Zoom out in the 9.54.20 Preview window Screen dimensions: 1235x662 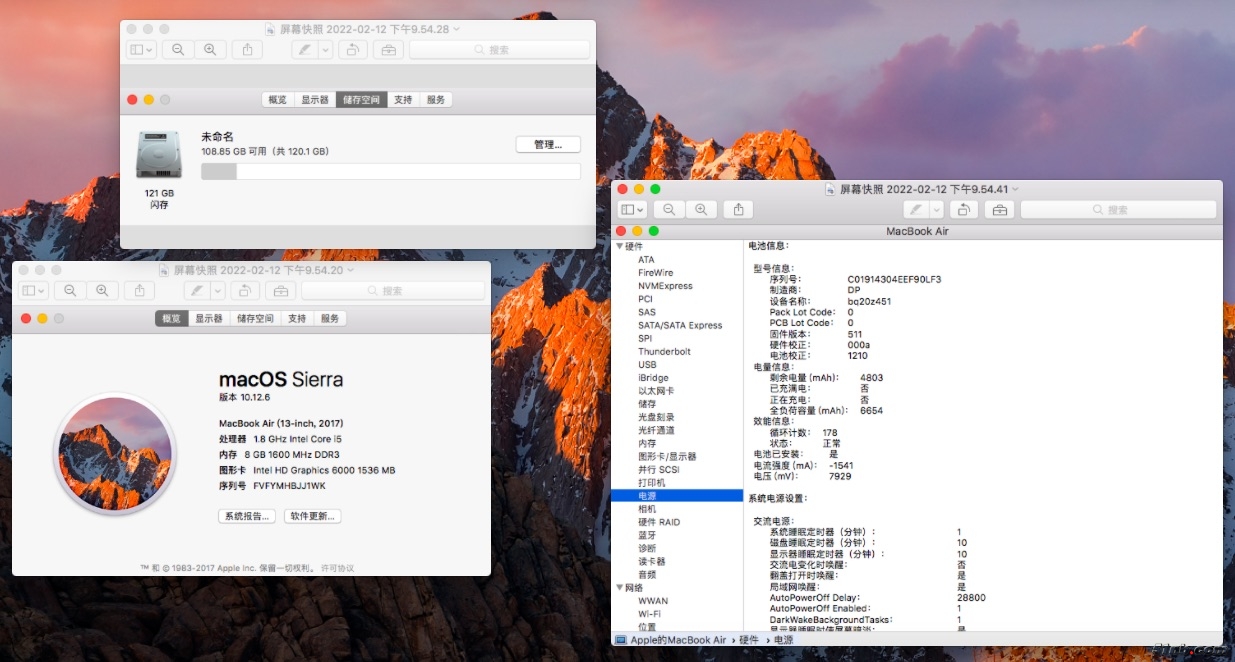click(x=70, y=290)
